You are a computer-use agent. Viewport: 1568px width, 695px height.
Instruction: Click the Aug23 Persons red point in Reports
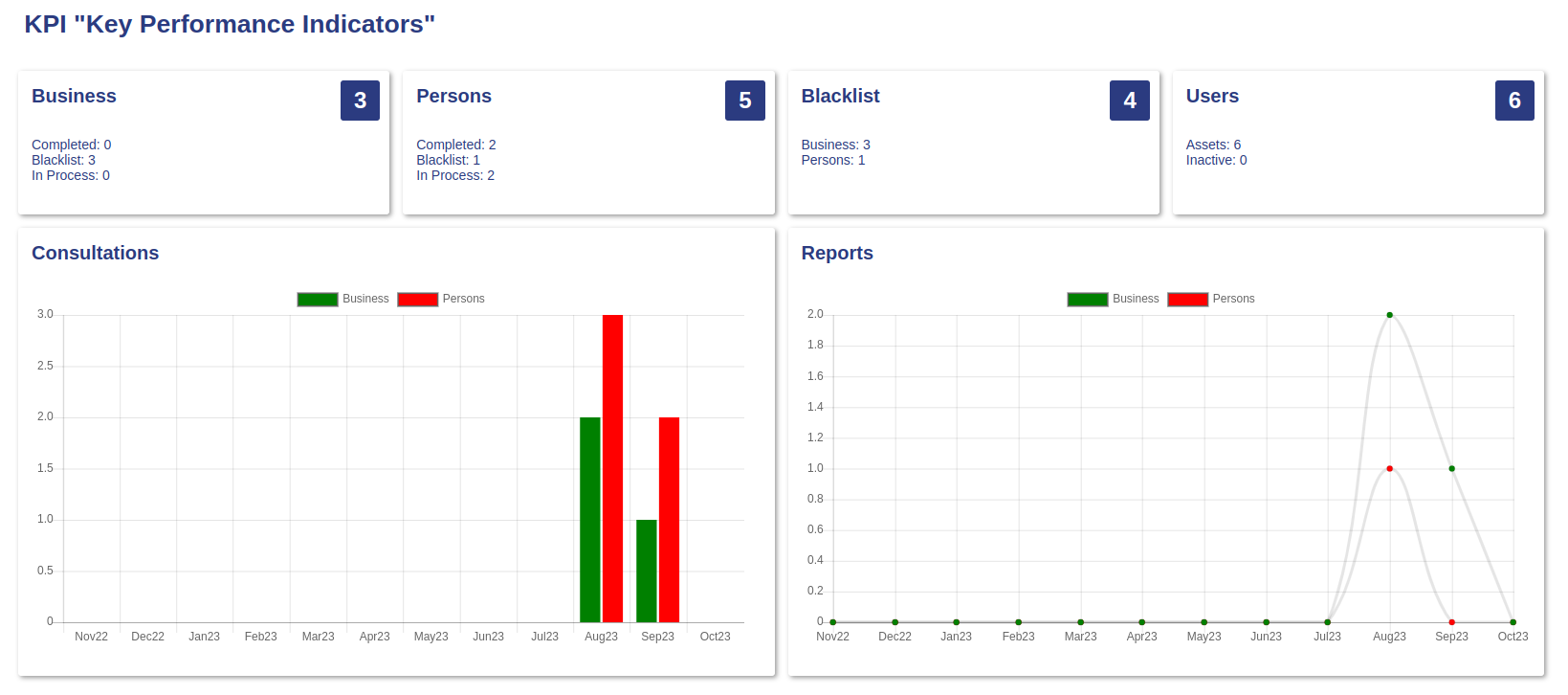[1389, 468]
